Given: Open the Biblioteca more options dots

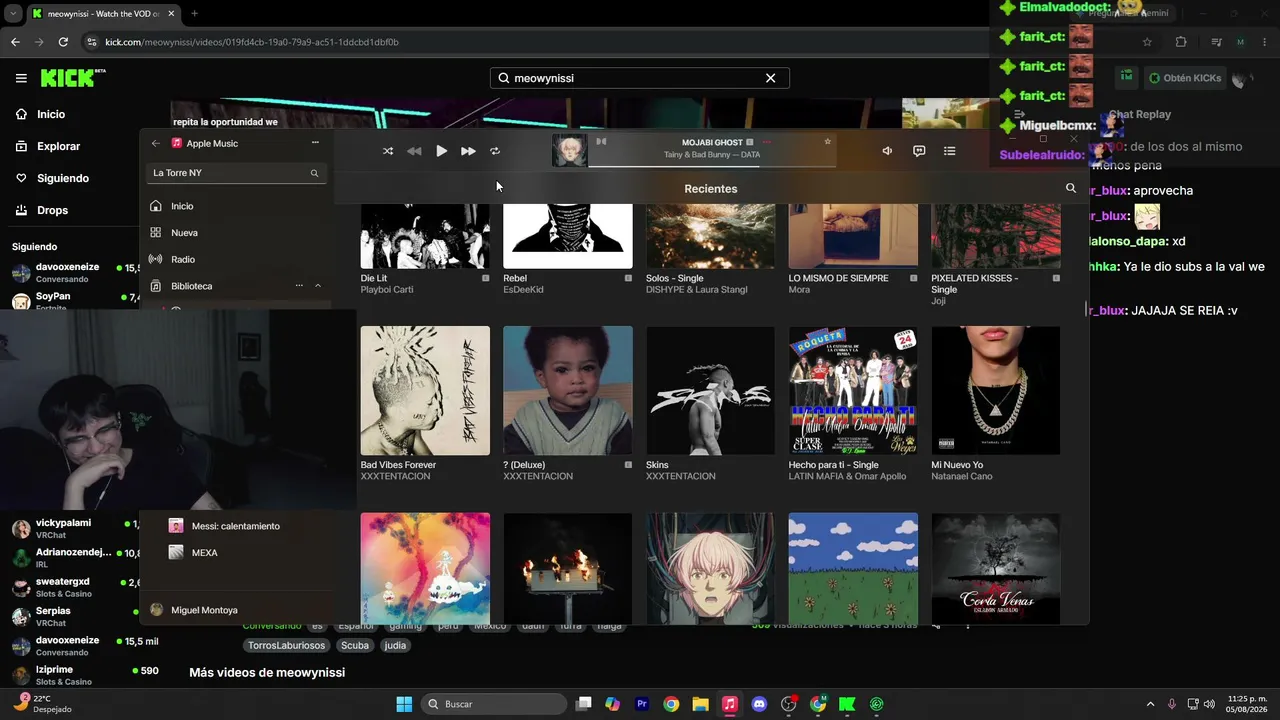Looking at the screenshot, I should tap(299, 286).
